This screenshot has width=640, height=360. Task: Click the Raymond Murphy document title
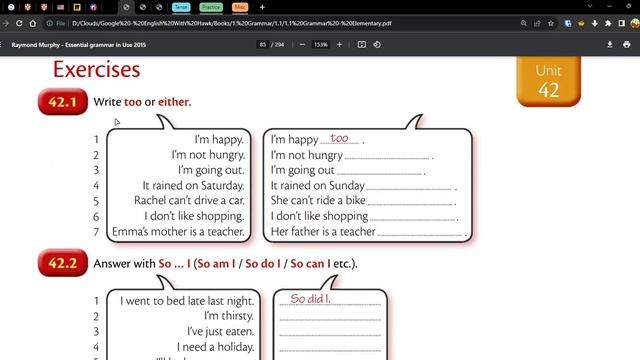[x=78, y=44]
